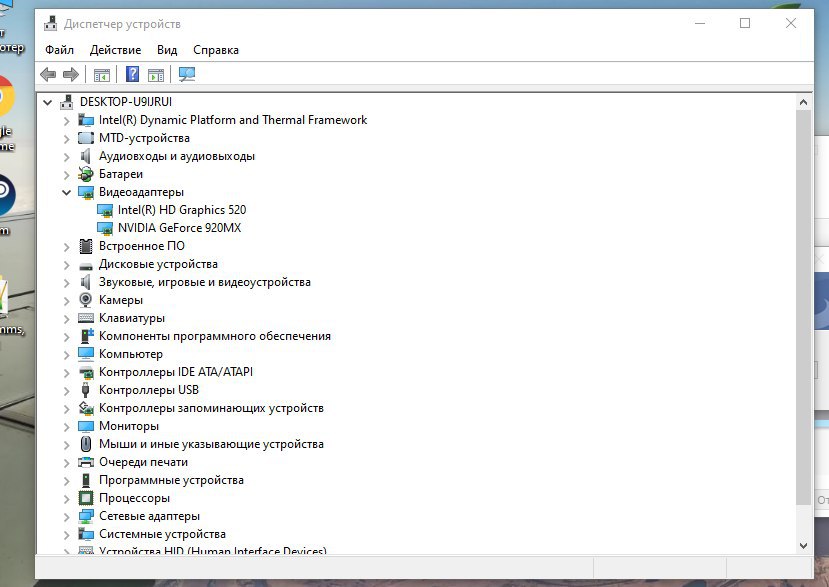829x587 pixels.
Task: Maximize the Device Manager window
Action: (745, 23)
